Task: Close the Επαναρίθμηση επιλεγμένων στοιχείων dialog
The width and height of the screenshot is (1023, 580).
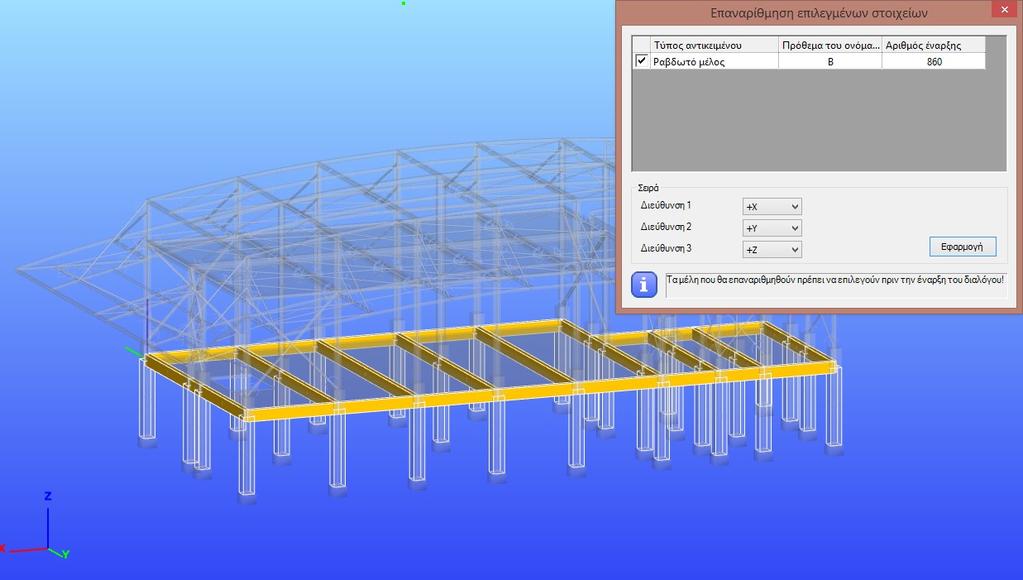Action: (1005, 10)
